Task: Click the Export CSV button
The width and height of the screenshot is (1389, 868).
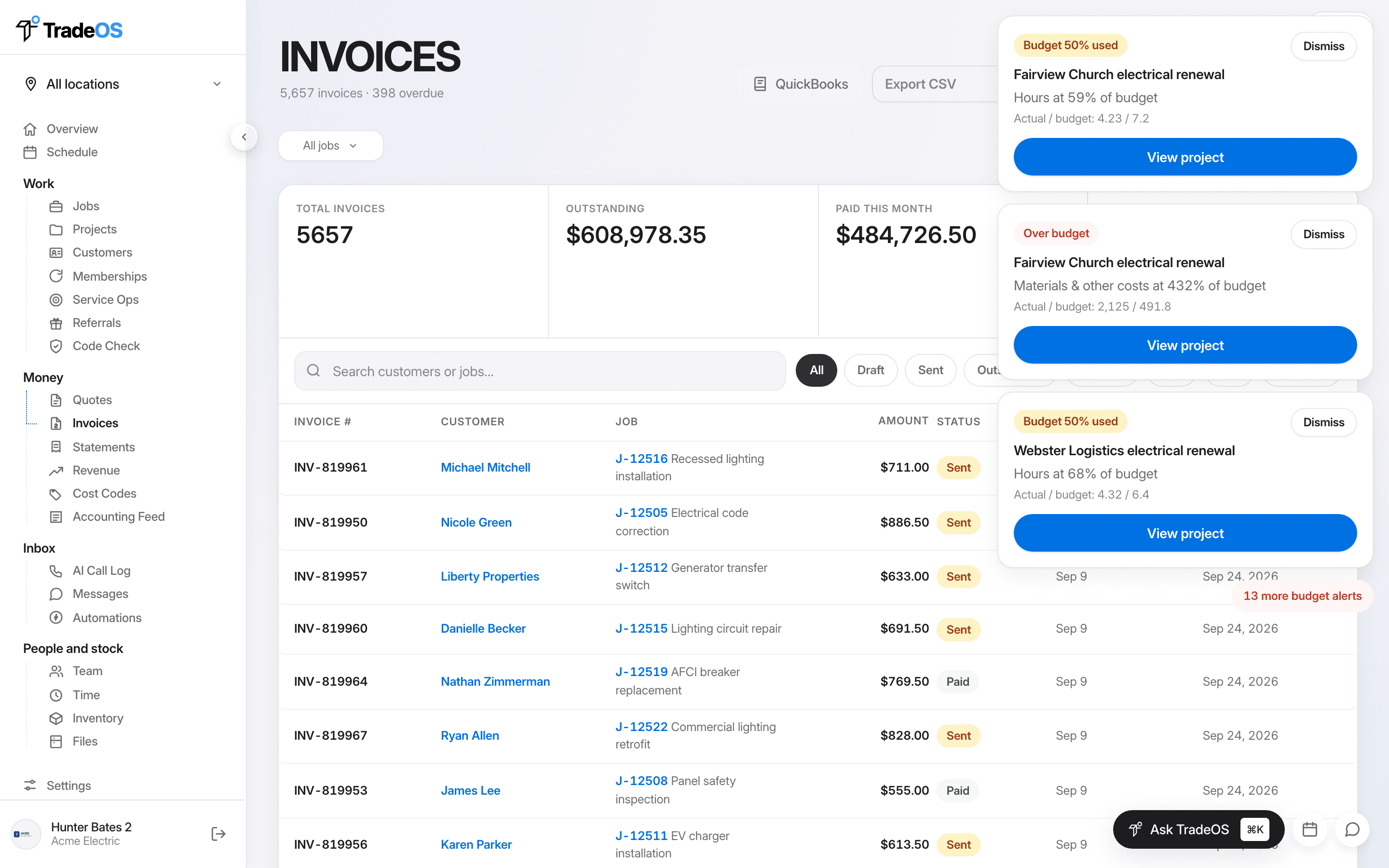Action: (x=936, y=84)
